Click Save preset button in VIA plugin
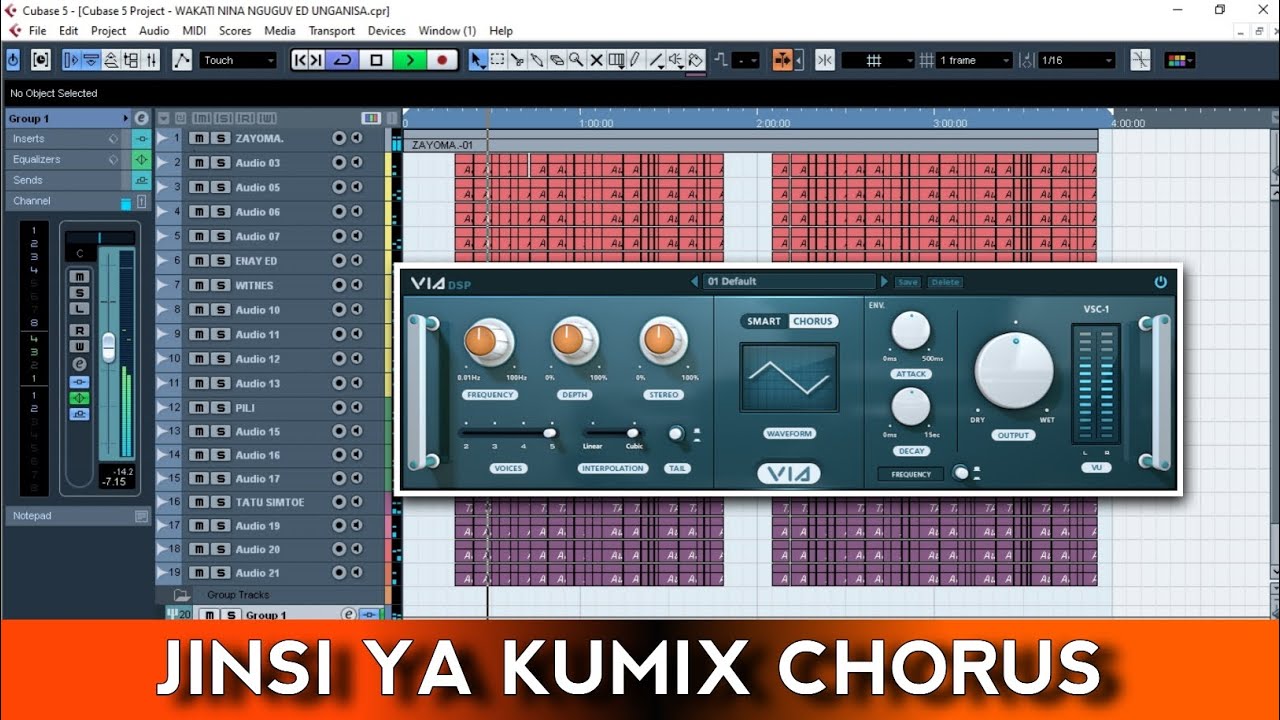Screen dimensions: 1280x720 click(x=908, y=282)
